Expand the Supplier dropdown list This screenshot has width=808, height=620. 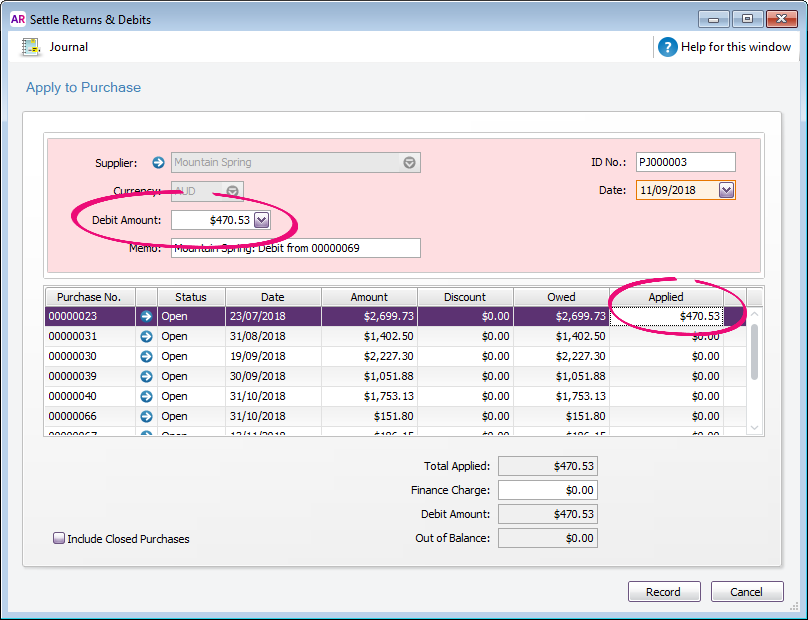pos(409,163)
